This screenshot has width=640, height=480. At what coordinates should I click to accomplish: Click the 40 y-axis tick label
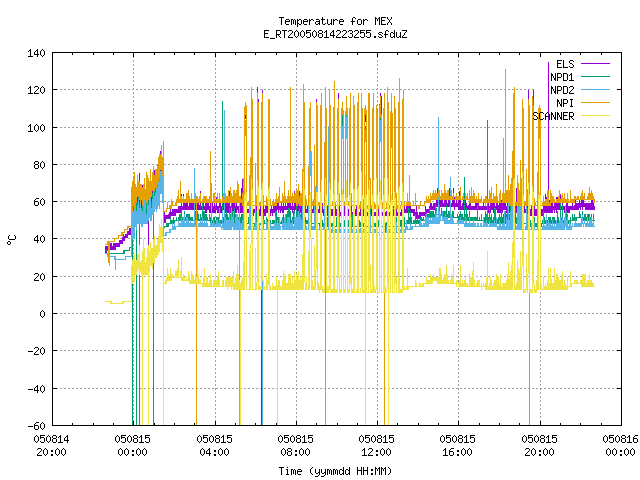point(39,239)
